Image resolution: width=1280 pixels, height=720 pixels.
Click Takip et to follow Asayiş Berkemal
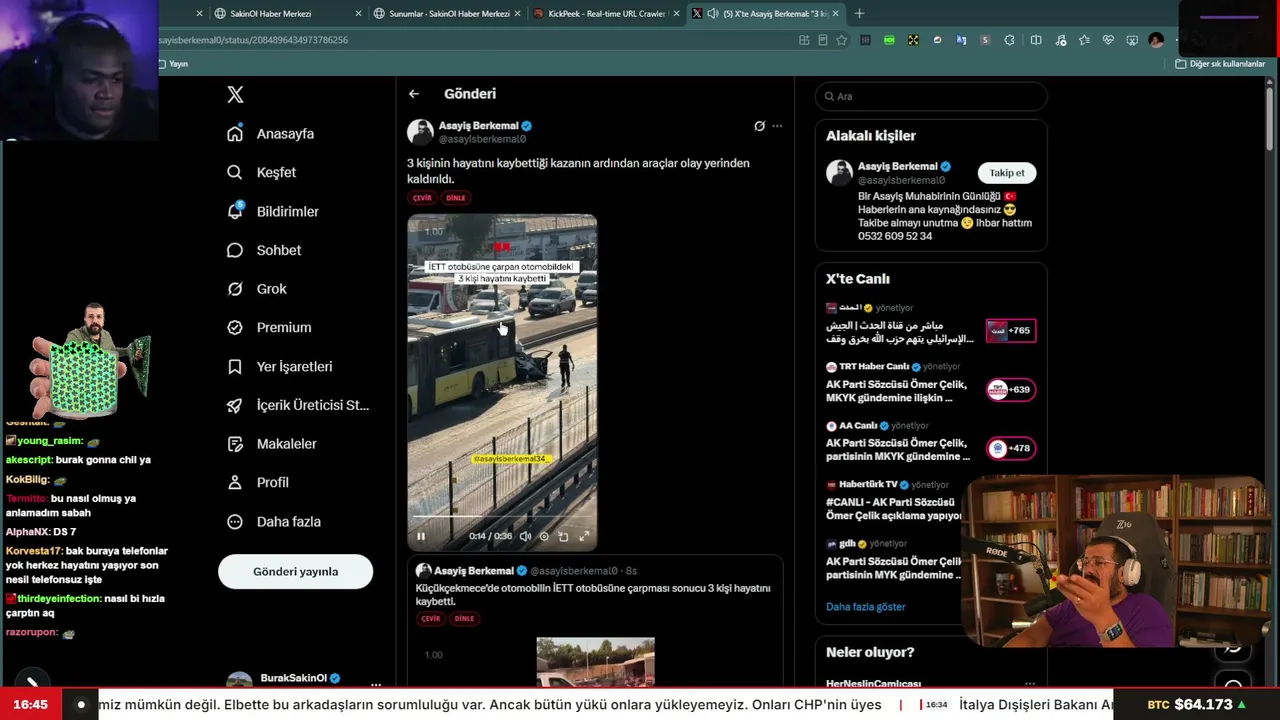point(1007,173)
